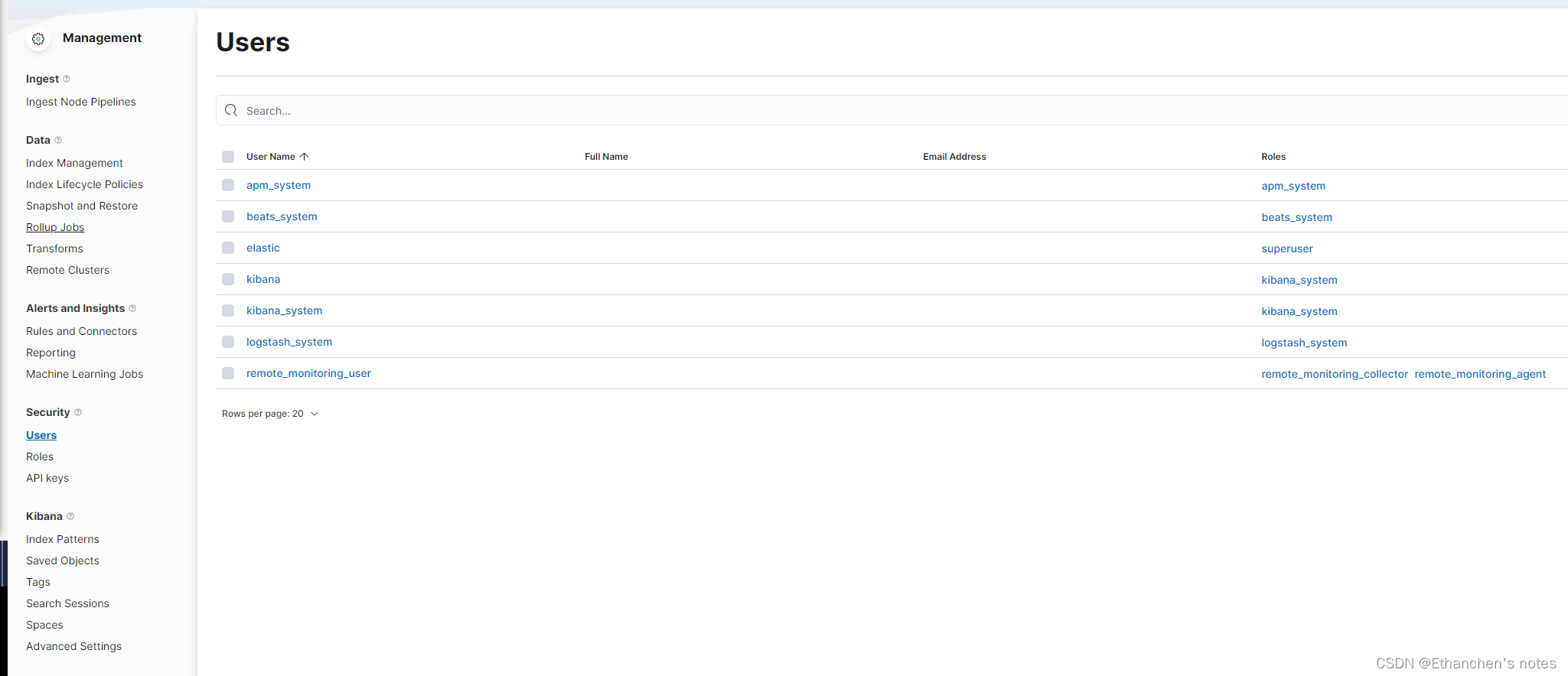Open Saved Objects
Image resolution: width=1568 pixels, height=676 pixels.
63,561
